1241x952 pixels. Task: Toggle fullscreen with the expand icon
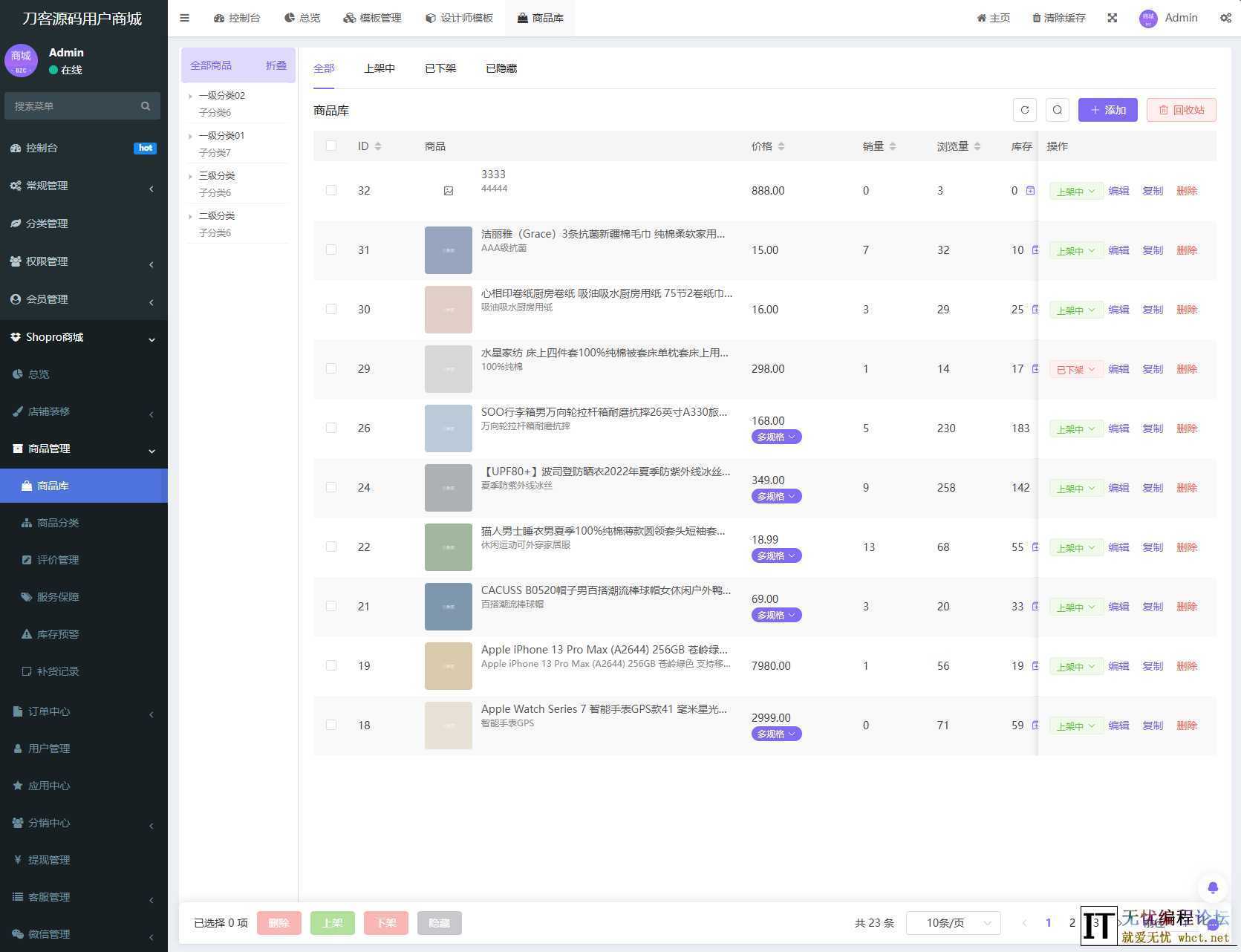1112,17
